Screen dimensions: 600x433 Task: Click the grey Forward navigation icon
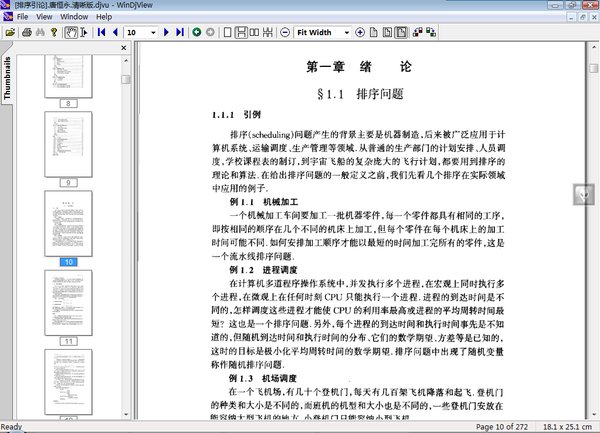coord(210,33)
